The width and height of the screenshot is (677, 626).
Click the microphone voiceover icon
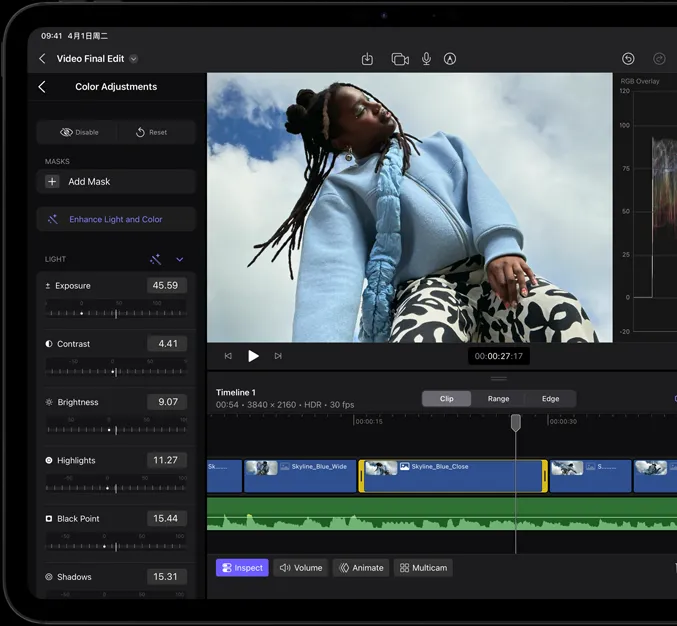tap(426, 59)
